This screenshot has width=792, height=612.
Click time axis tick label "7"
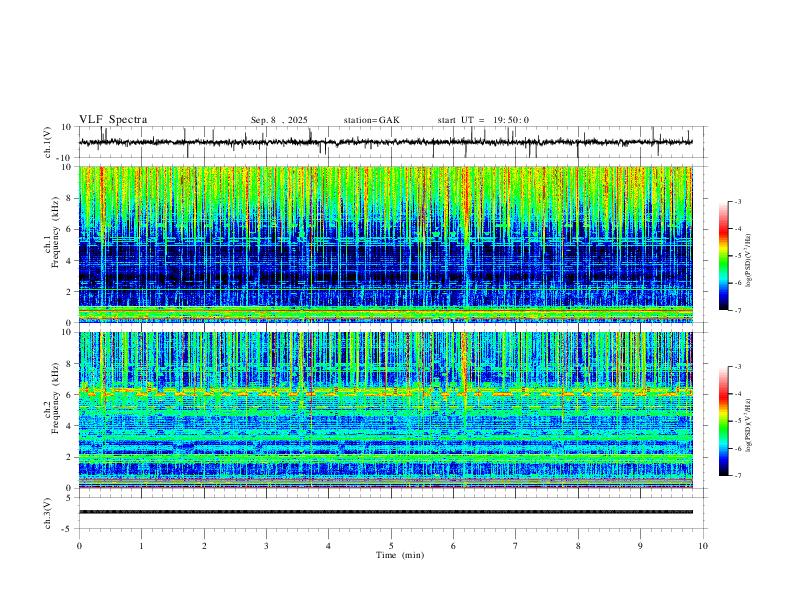[516, 546]
